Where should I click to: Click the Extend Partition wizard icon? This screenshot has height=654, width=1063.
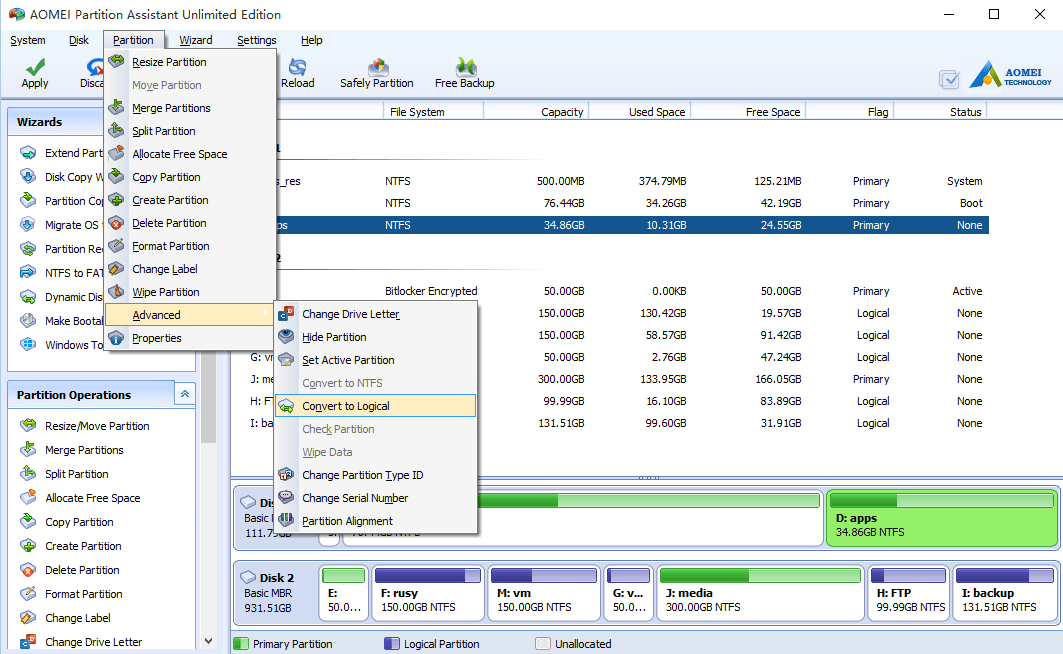click(28, 152)
